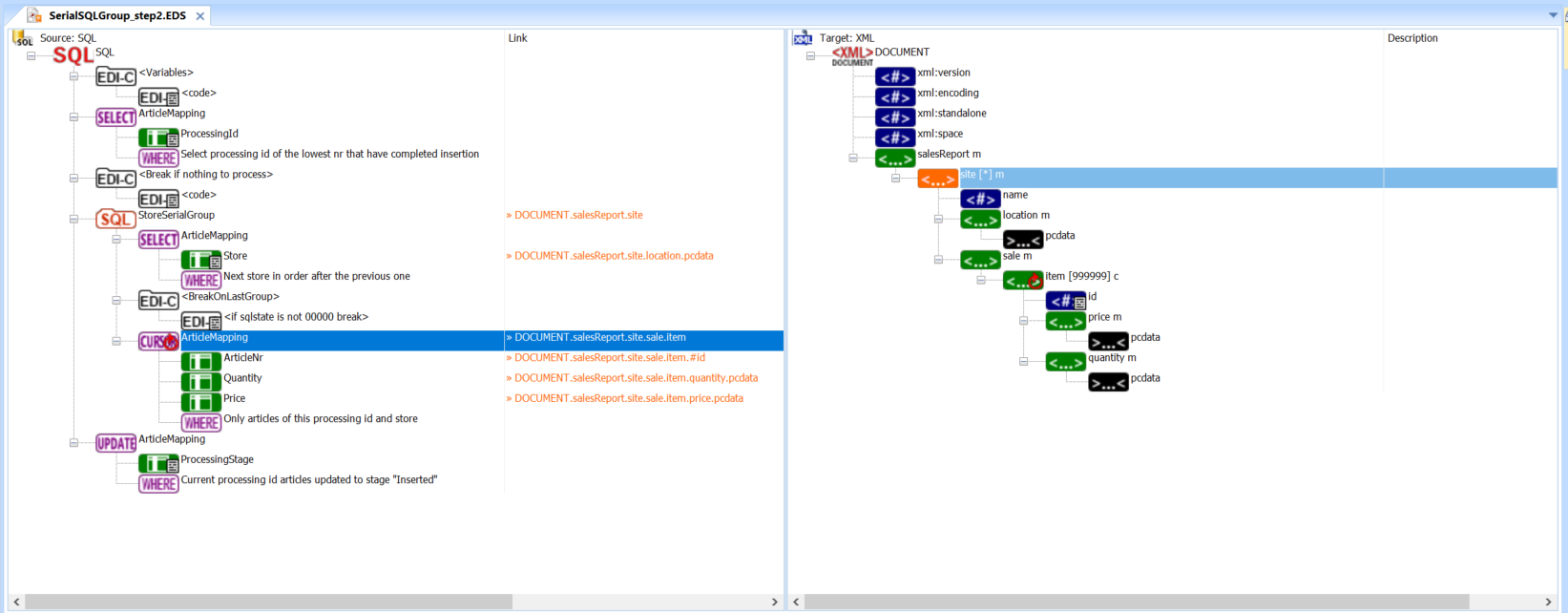The width and height of the screenshot is (1568, 613).
Task: Click the EDI-C icon beside BreakOnLastGroup
Action: [158, 301]
